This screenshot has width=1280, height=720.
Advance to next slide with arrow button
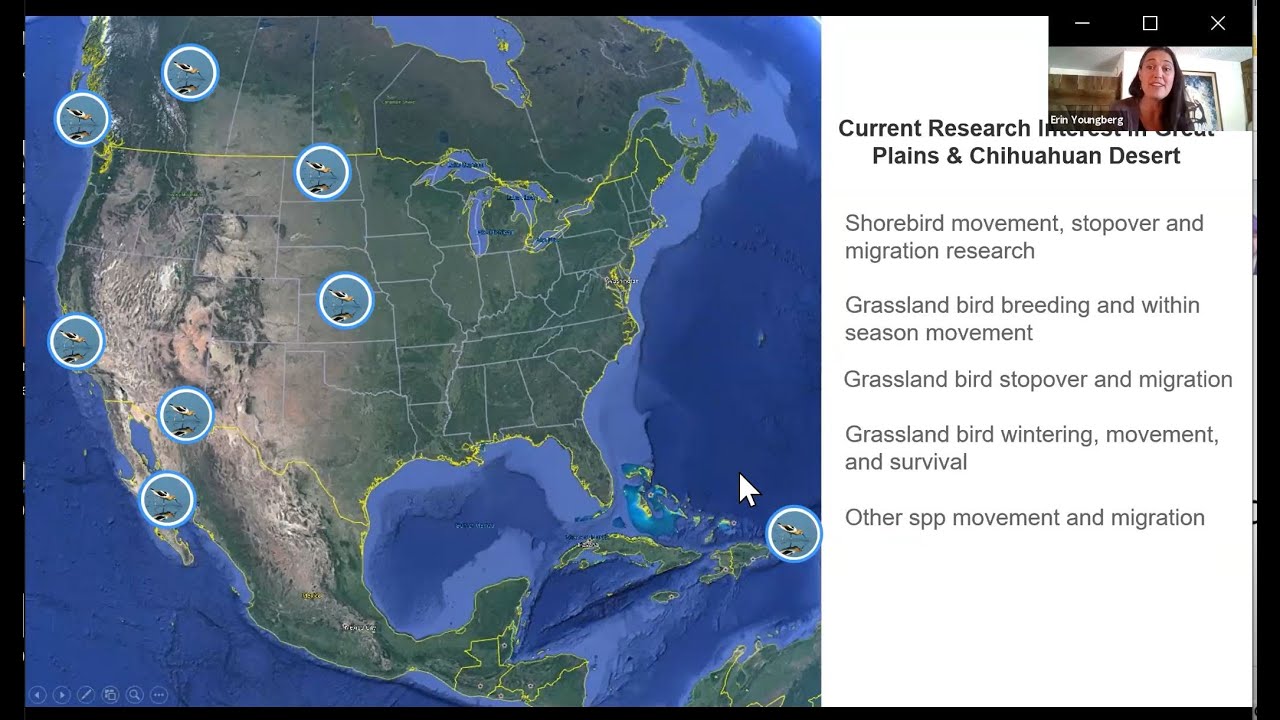pos(62,694)
